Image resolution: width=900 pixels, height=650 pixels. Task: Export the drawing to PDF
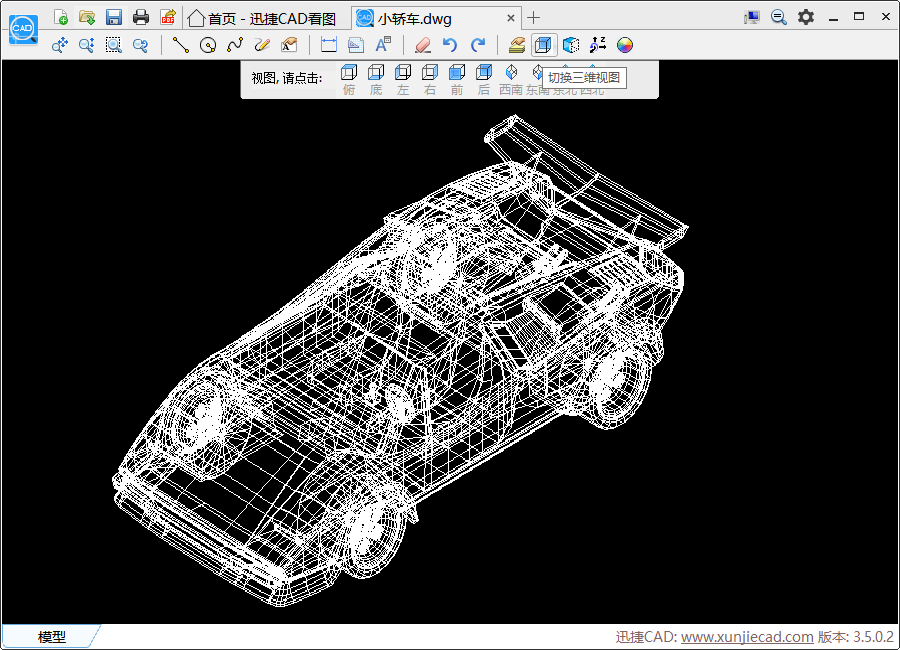[x=168, y=17]
